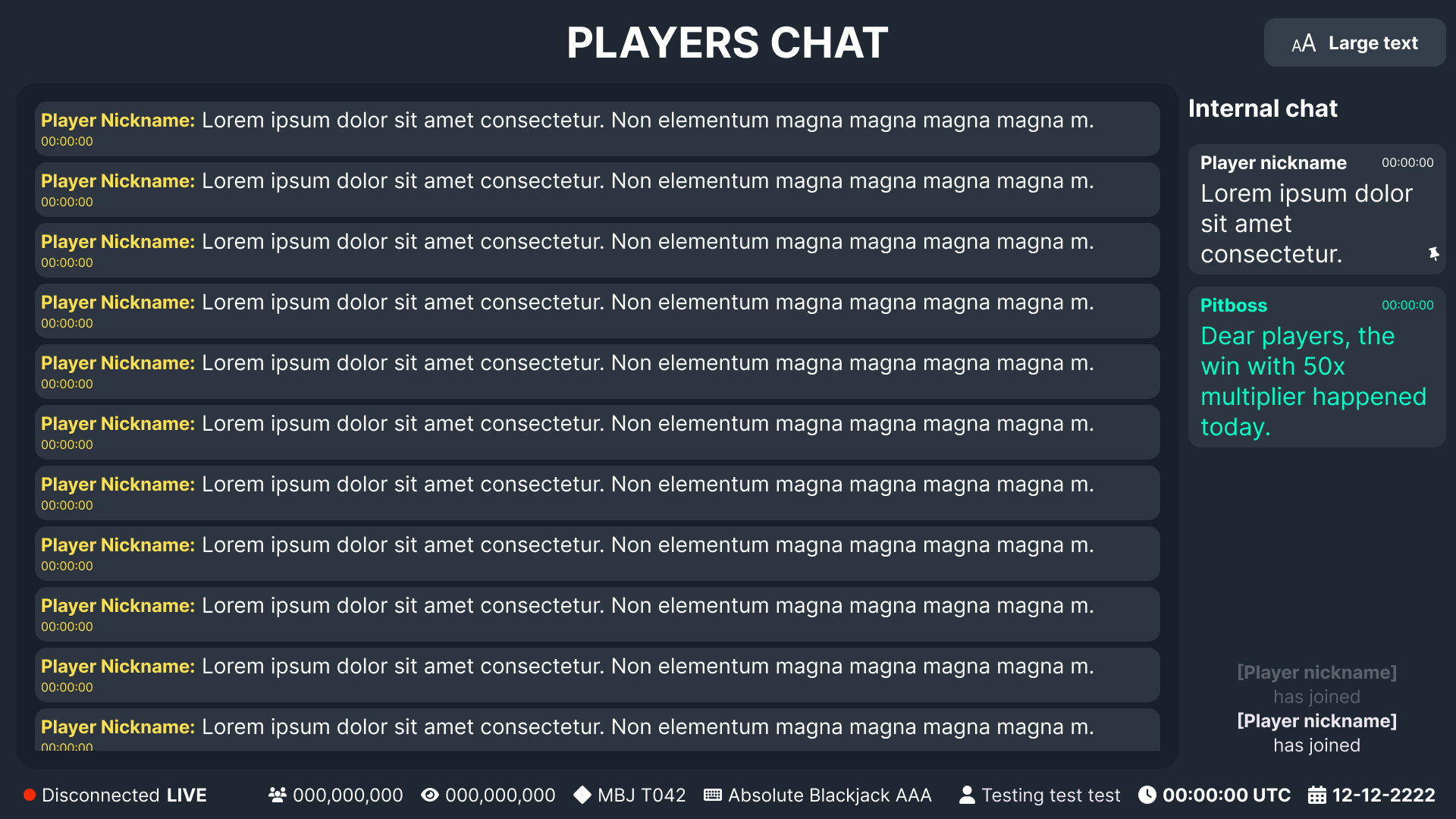Click the red Disconnected status indicator dot
This screenshot has height=819, width=1456.
(29, 794)
